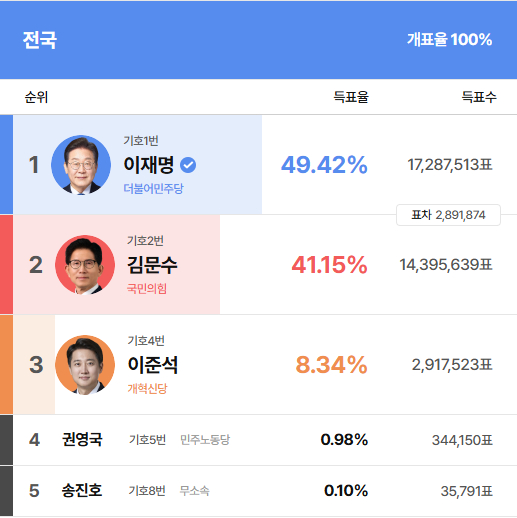Open 더불어민주당 party label
The image size is (517, 518).
(153, 189)
